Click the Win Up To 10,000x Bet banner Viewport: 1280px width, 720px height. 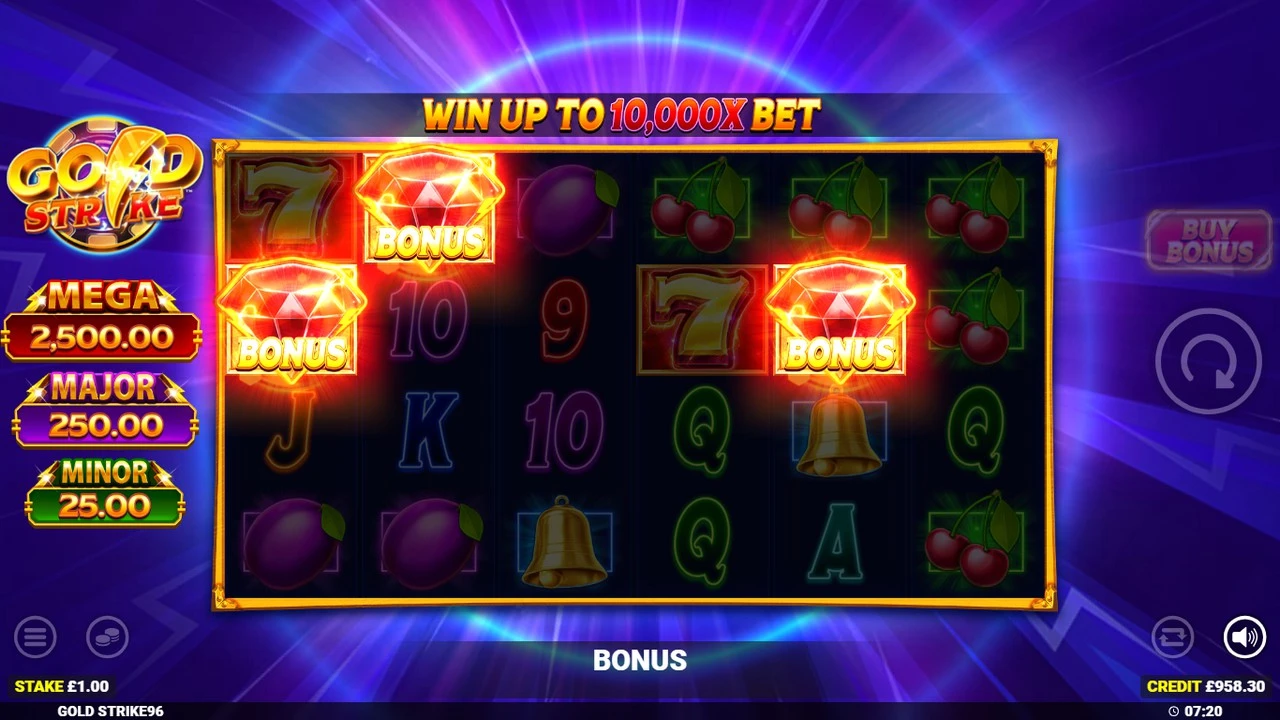(621, 116)
